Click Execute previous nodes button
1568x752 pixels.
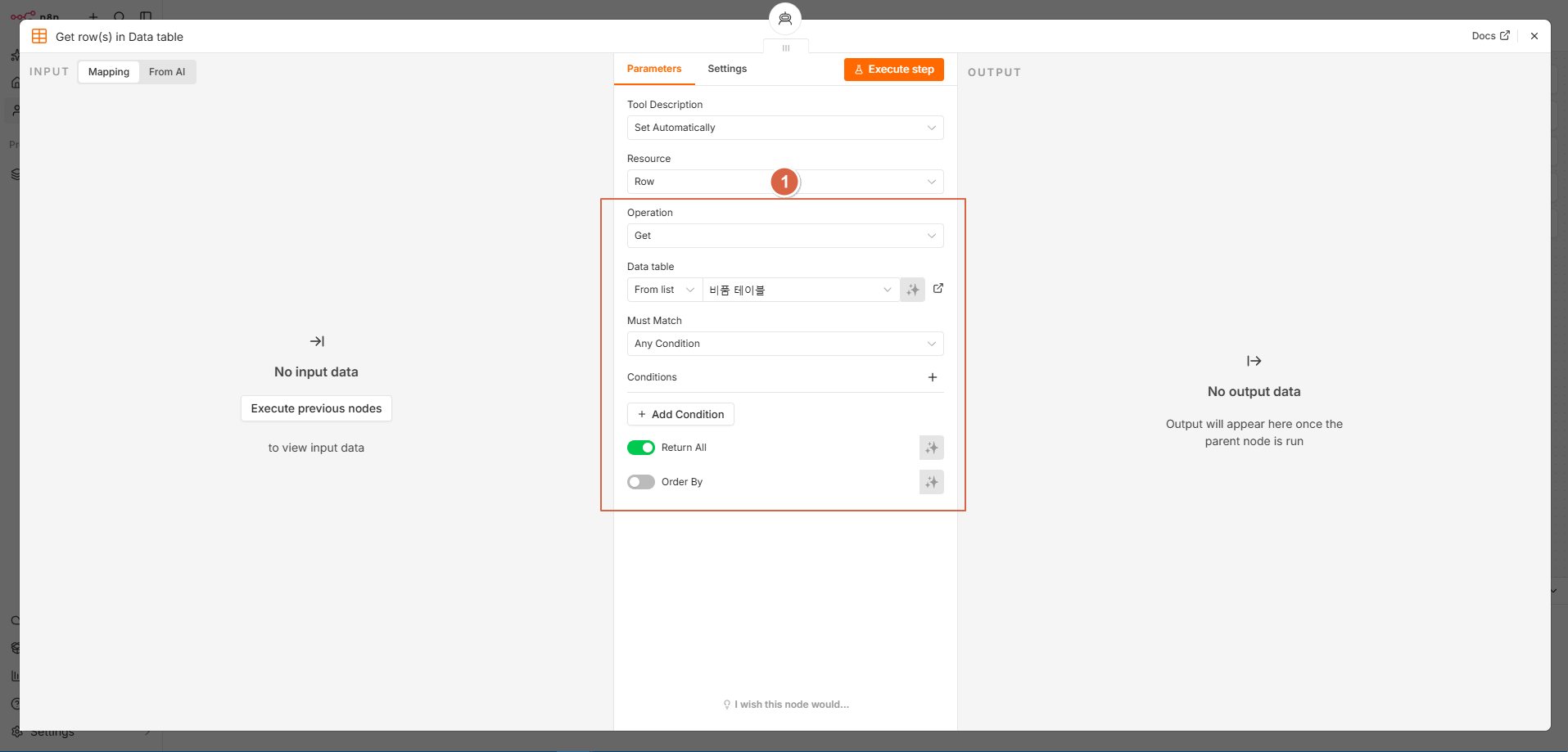pyautogui.click(x=316, y=408)
